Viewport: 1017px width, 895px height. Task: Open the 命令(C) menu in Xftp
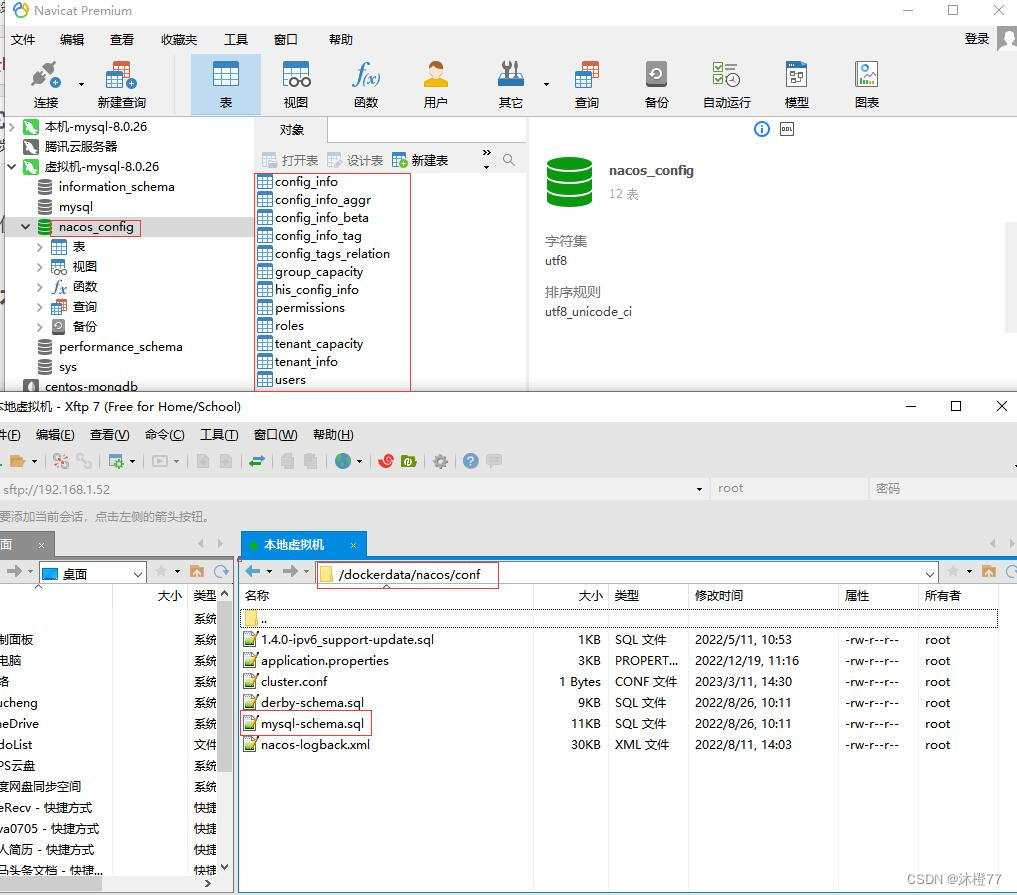[166, 434]
